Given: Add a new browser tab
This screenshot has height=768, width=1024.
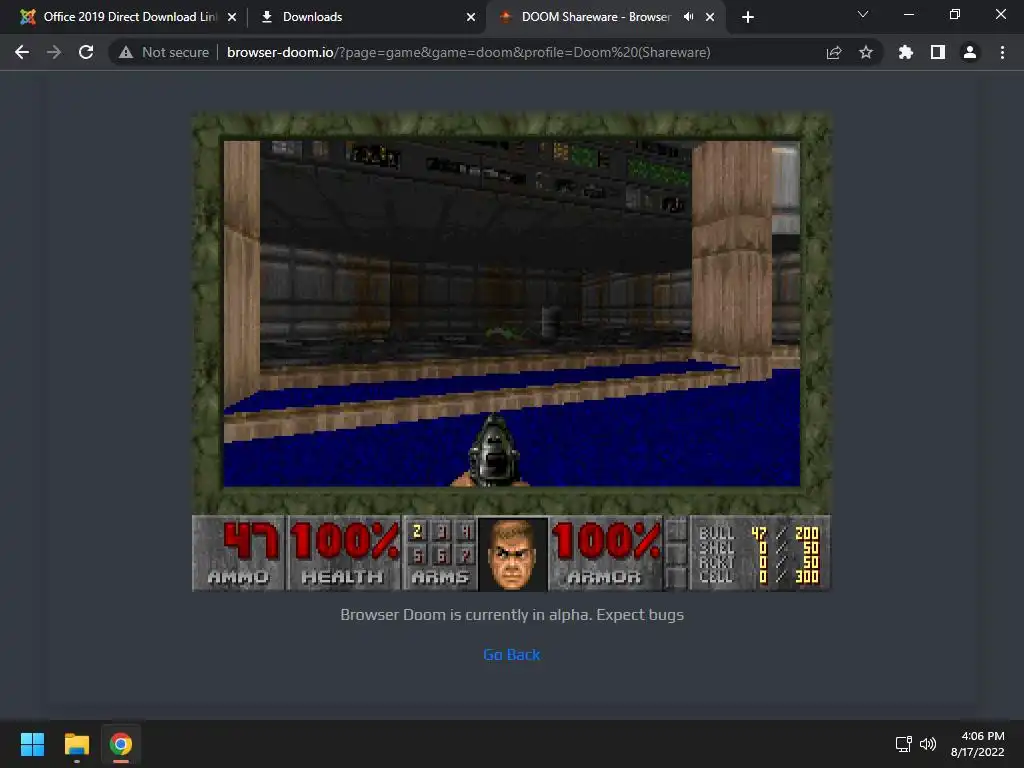Looking at the screenshot, I should pyautogui.click(x=748, y=17).
